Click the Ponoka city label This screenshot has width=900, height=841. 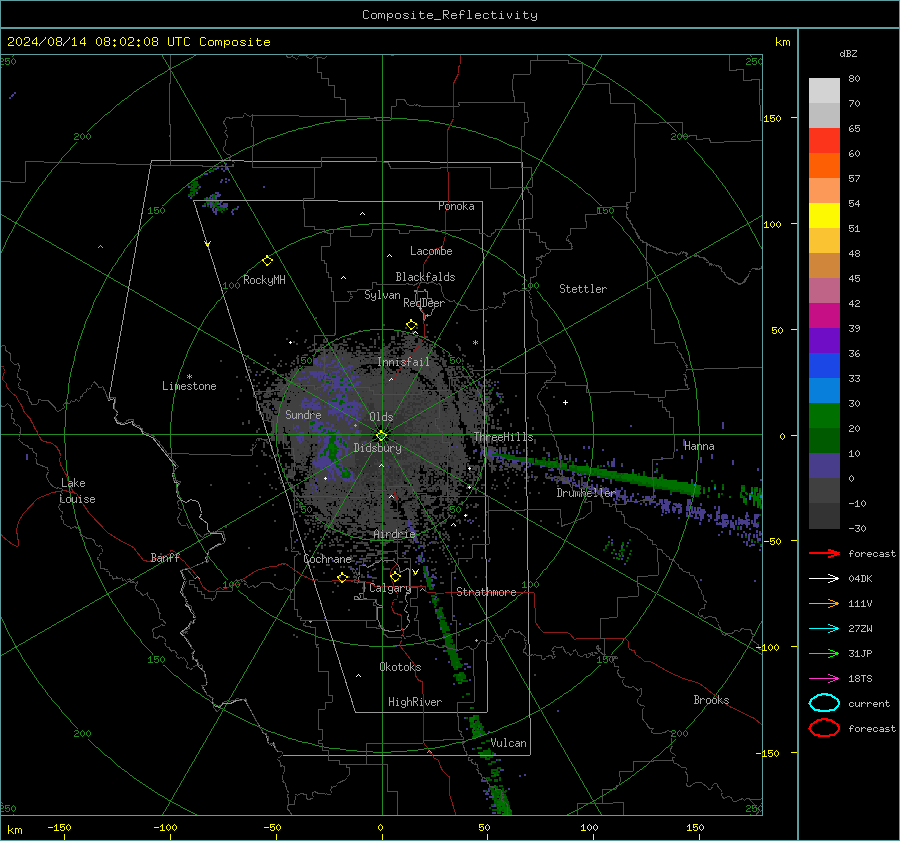[x=456, y=206]
